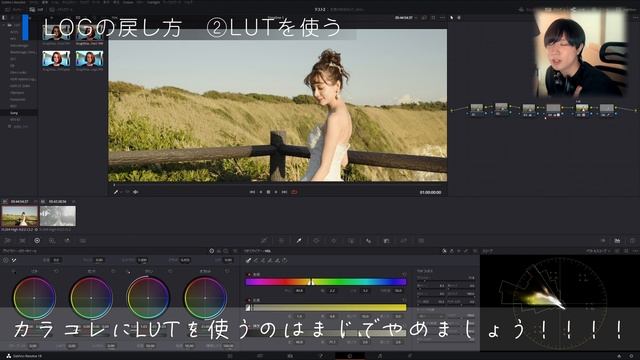Open the Color Wheels palette
The height and width of the screenshot is (360, 640).
tap(37, 241)
